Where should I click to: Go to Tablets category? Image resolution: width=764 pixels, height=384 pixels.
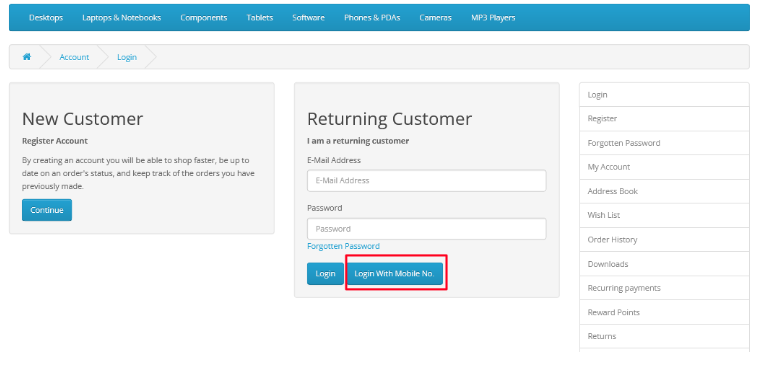click(x=260, y=18)
